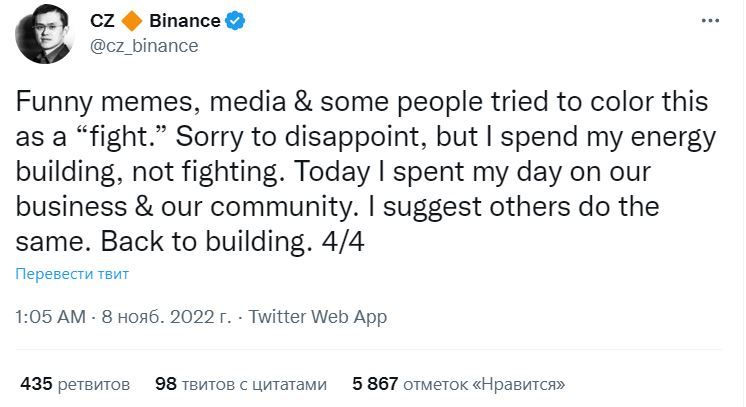Open the @cz_binance handle link

[145, 46]
